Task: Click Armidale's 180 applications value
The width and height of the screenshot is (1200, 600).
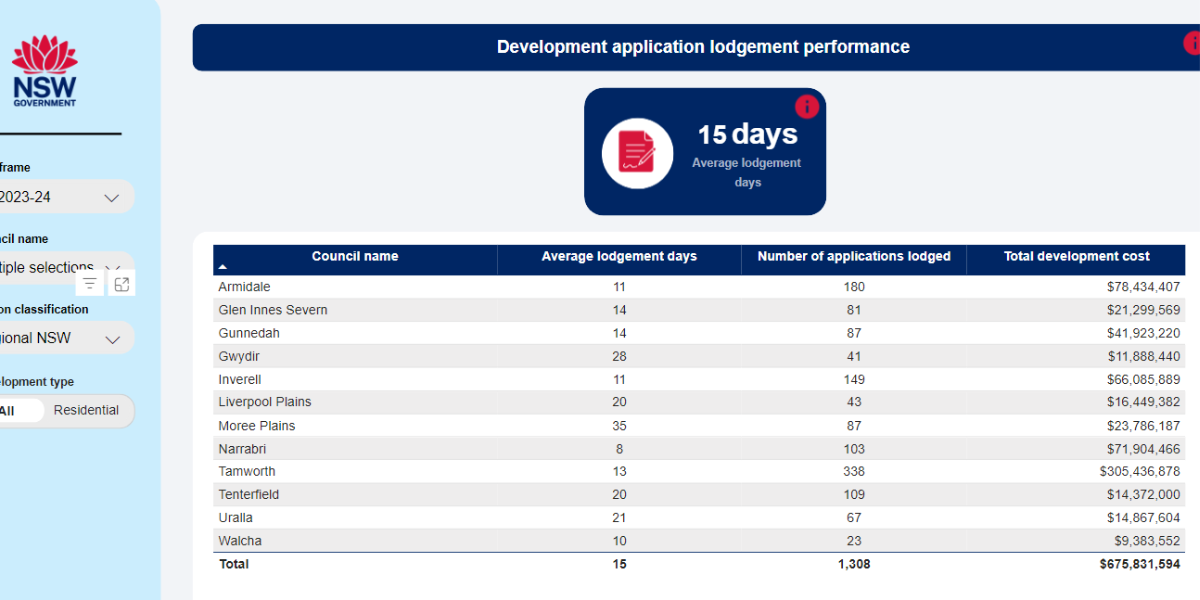Action: click(x=854, y=287)
